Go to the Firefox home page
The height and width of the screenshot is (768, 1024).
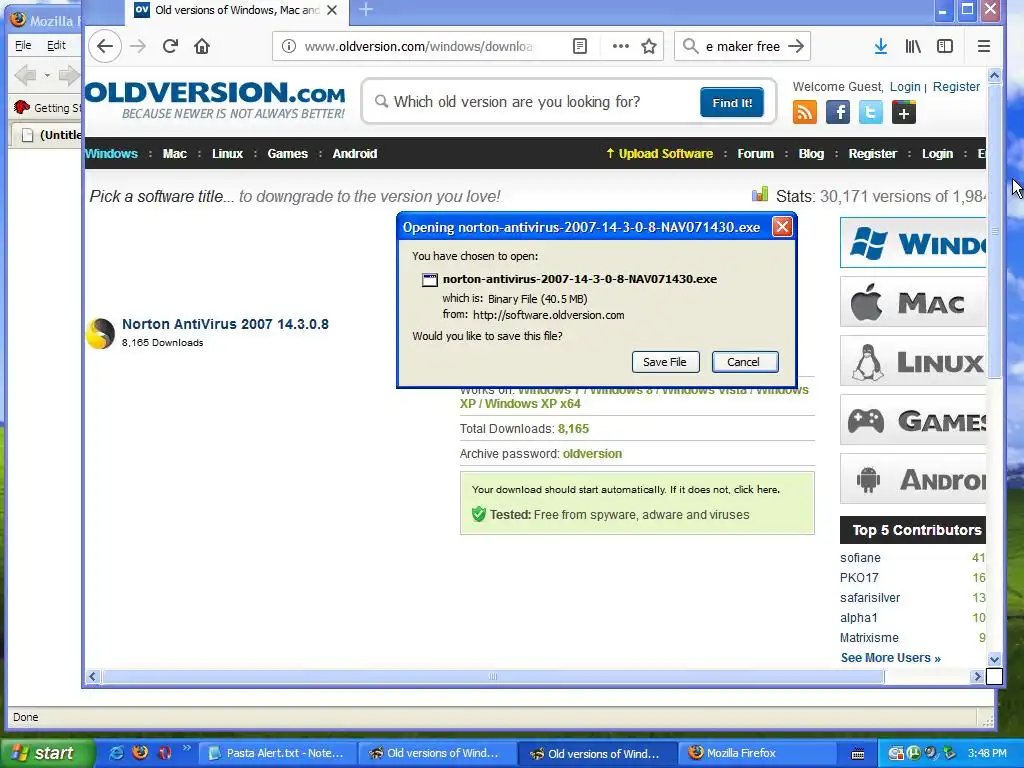point(202,46)
